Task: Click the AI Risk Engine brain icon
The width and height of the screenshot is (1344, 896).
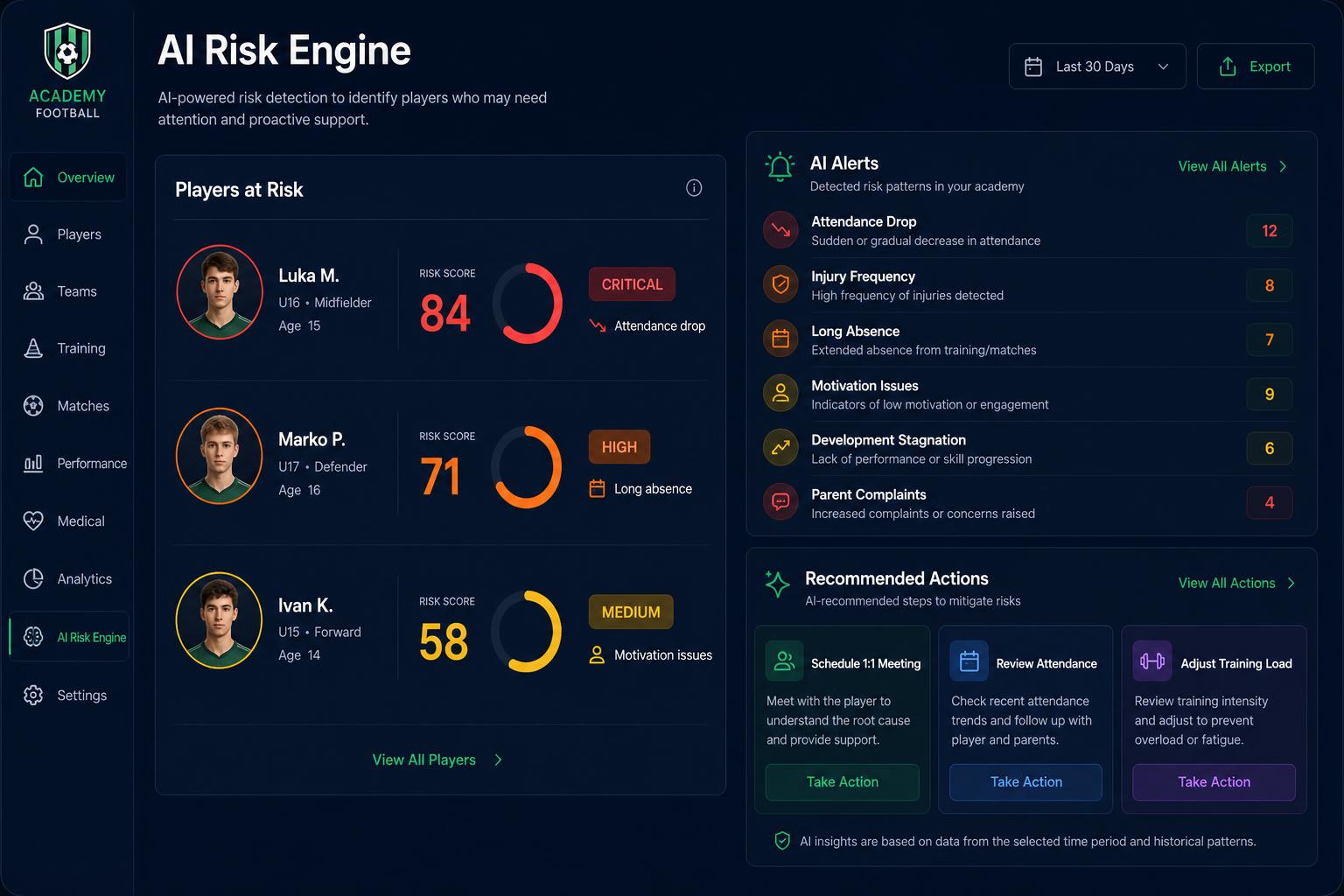Action: 33,637
